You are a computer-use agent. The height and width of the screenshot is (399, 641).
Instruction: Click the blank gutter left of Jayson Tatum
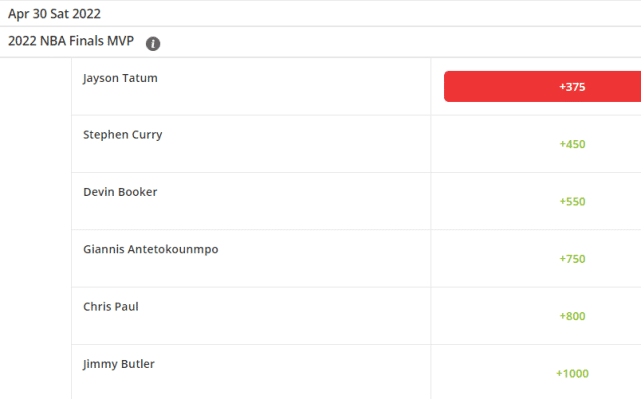(36, 87)
